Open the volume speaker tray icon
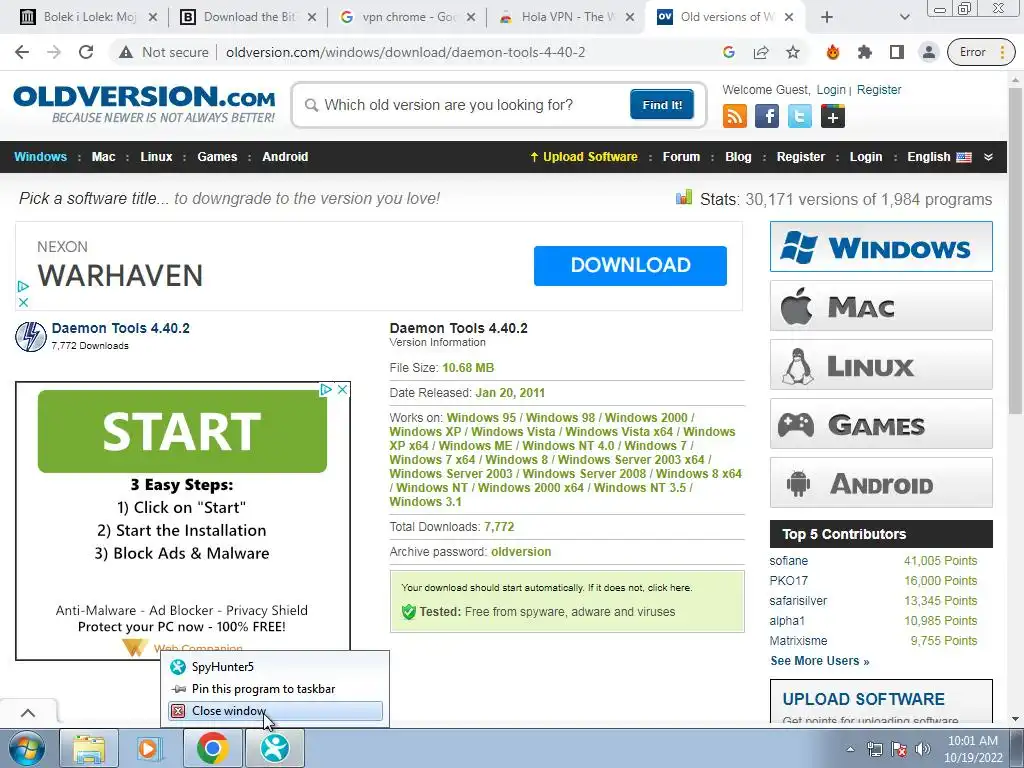 click(923, 749)
